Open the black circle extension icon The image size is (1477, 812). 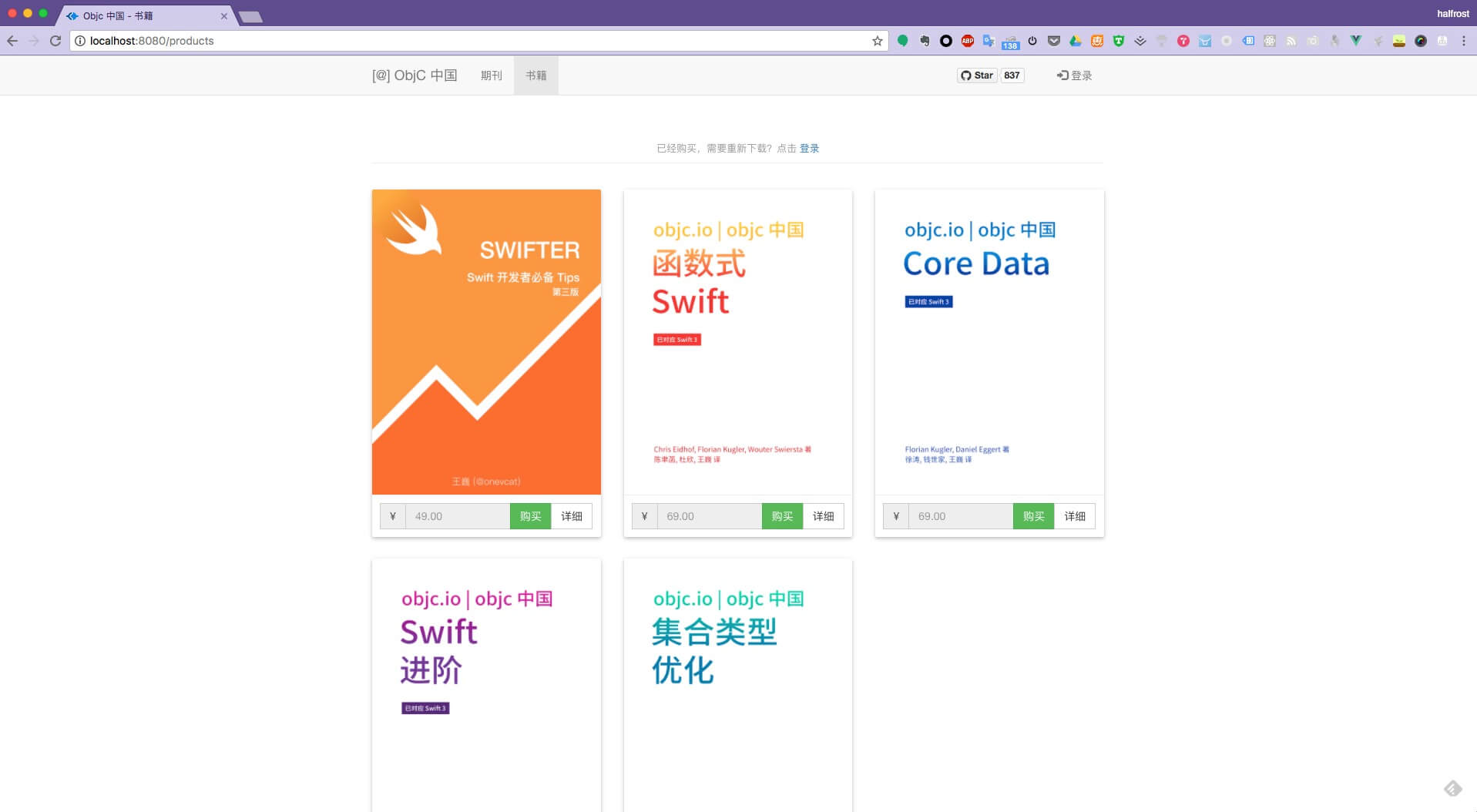tap(946, 41)
